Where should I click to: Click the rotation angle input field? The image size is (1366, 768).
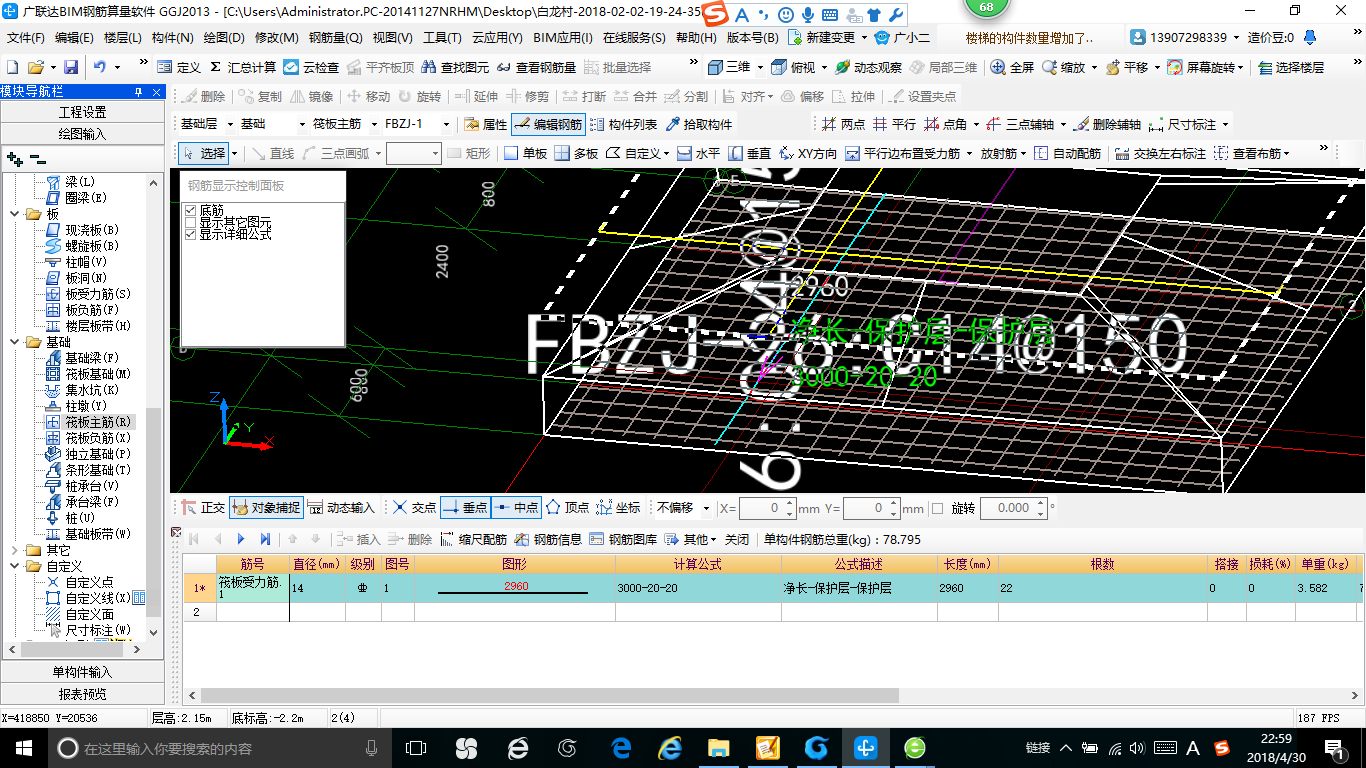(x=1013, y=508)
